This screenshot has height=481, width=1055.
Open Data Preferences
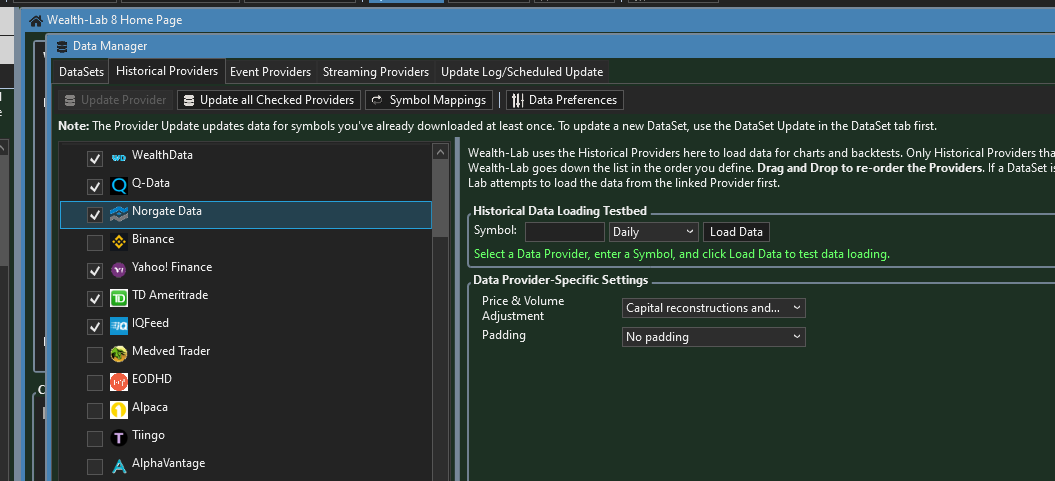pos(565,100)
